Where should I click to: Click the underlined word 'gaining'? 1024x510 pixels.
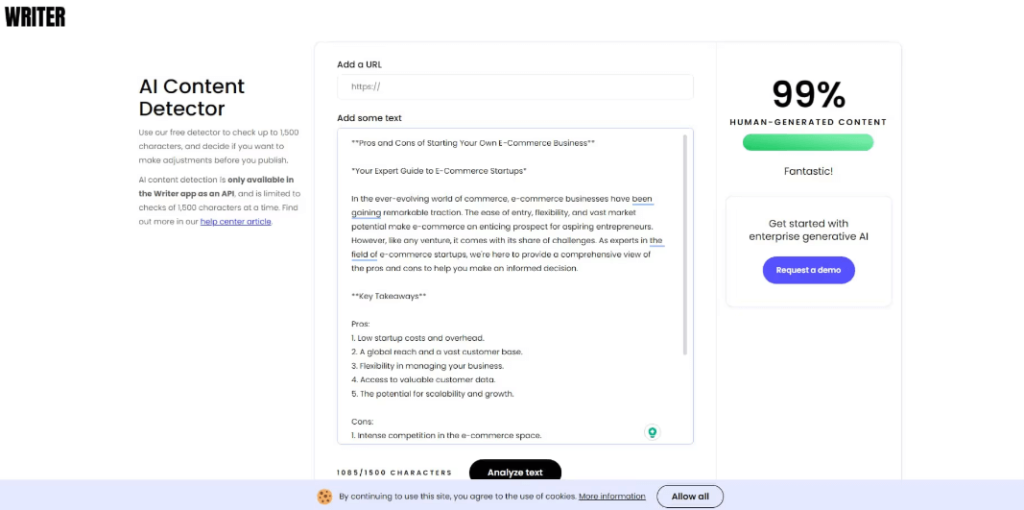tap(366, 213)
